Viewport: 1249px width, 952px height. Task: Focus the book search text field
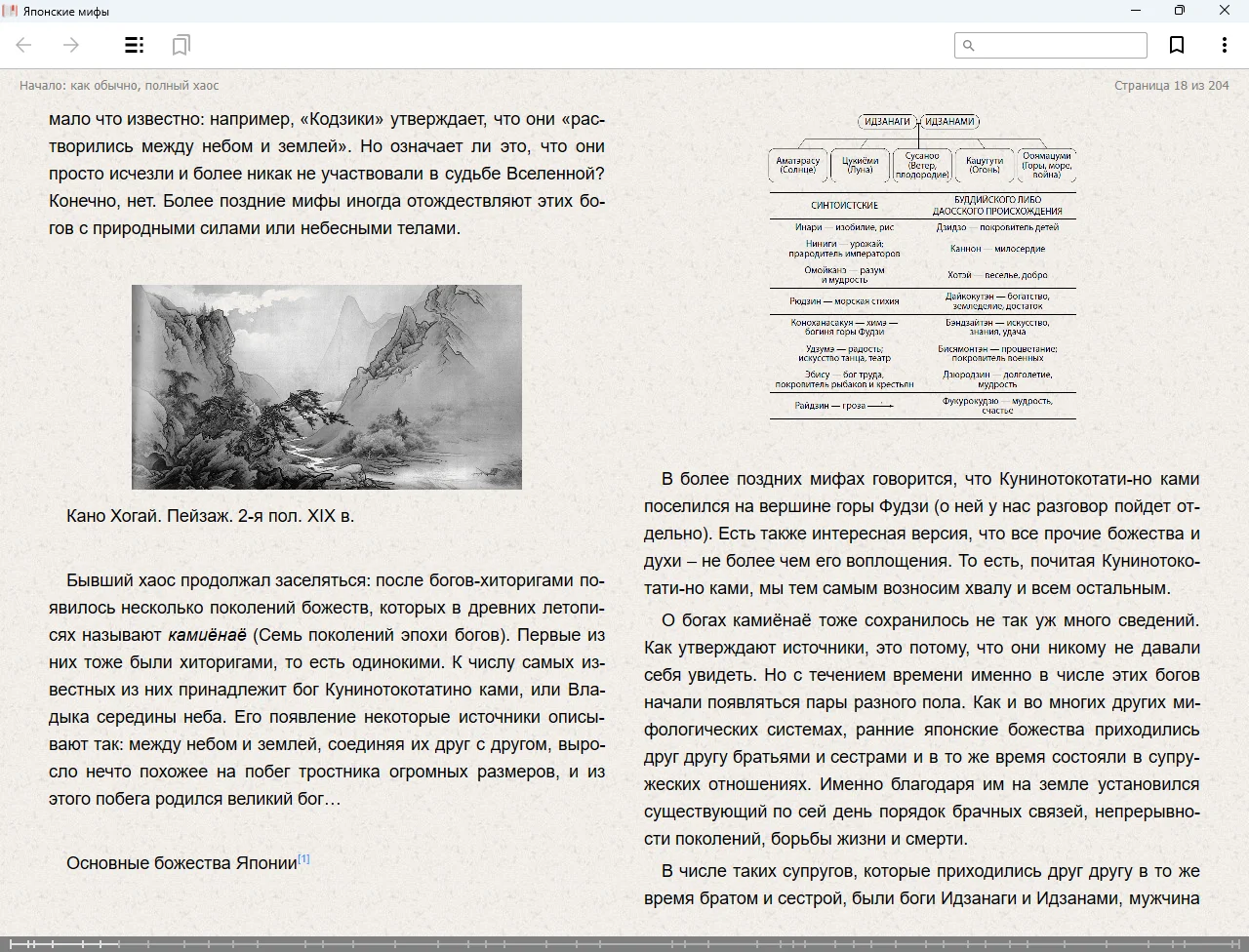(1059, 45)
